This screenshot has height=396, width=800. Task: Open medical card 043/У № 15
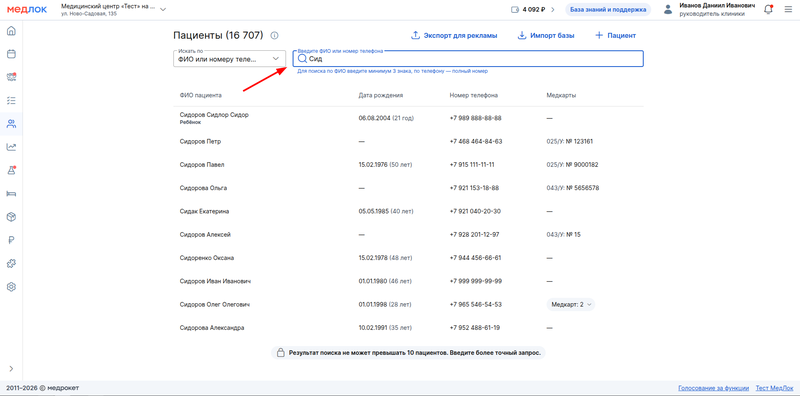click(x=563, y=235)
